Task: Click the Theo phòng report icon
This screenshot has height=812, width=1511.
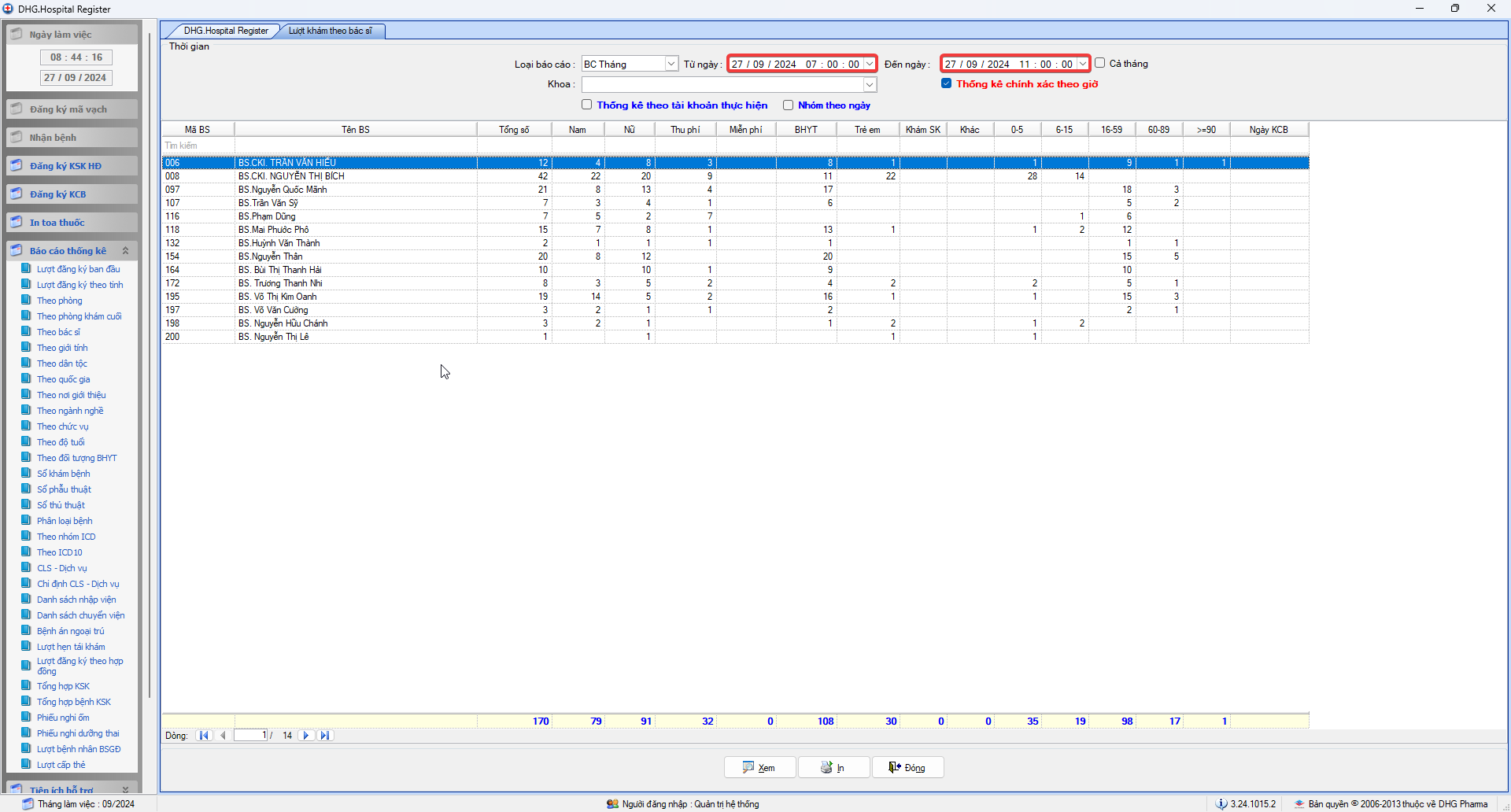Action: (26, 300)
